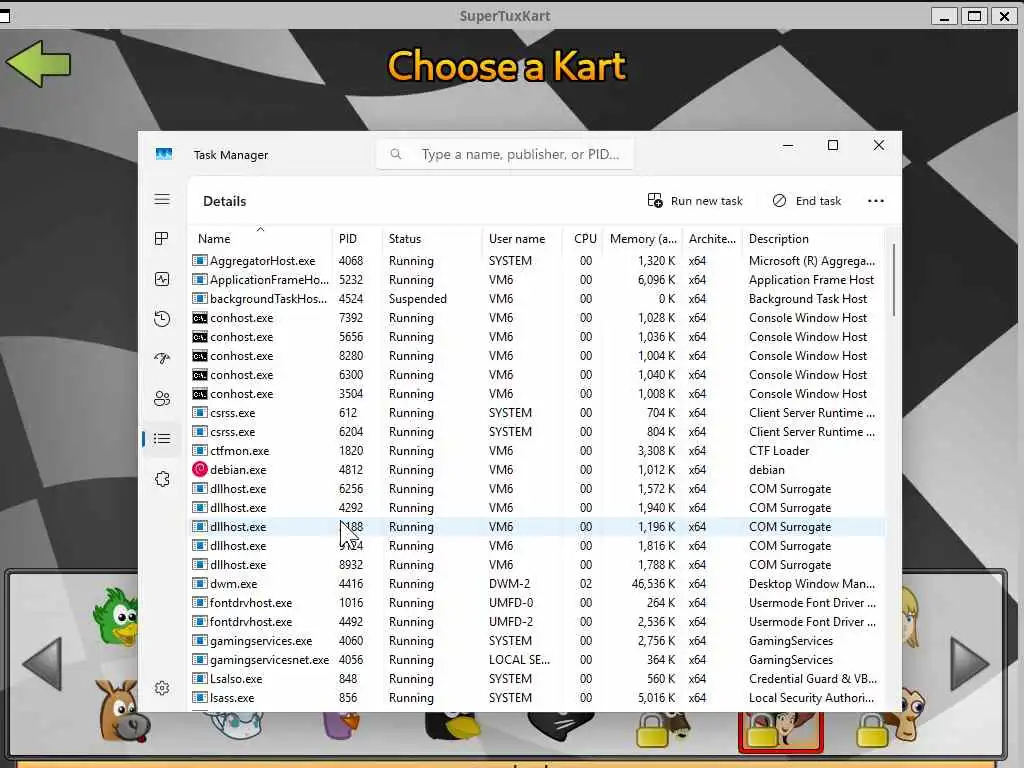Select conhost.exe with PID 8280
The image size is (1024, 768).
[x=242, y=356]
